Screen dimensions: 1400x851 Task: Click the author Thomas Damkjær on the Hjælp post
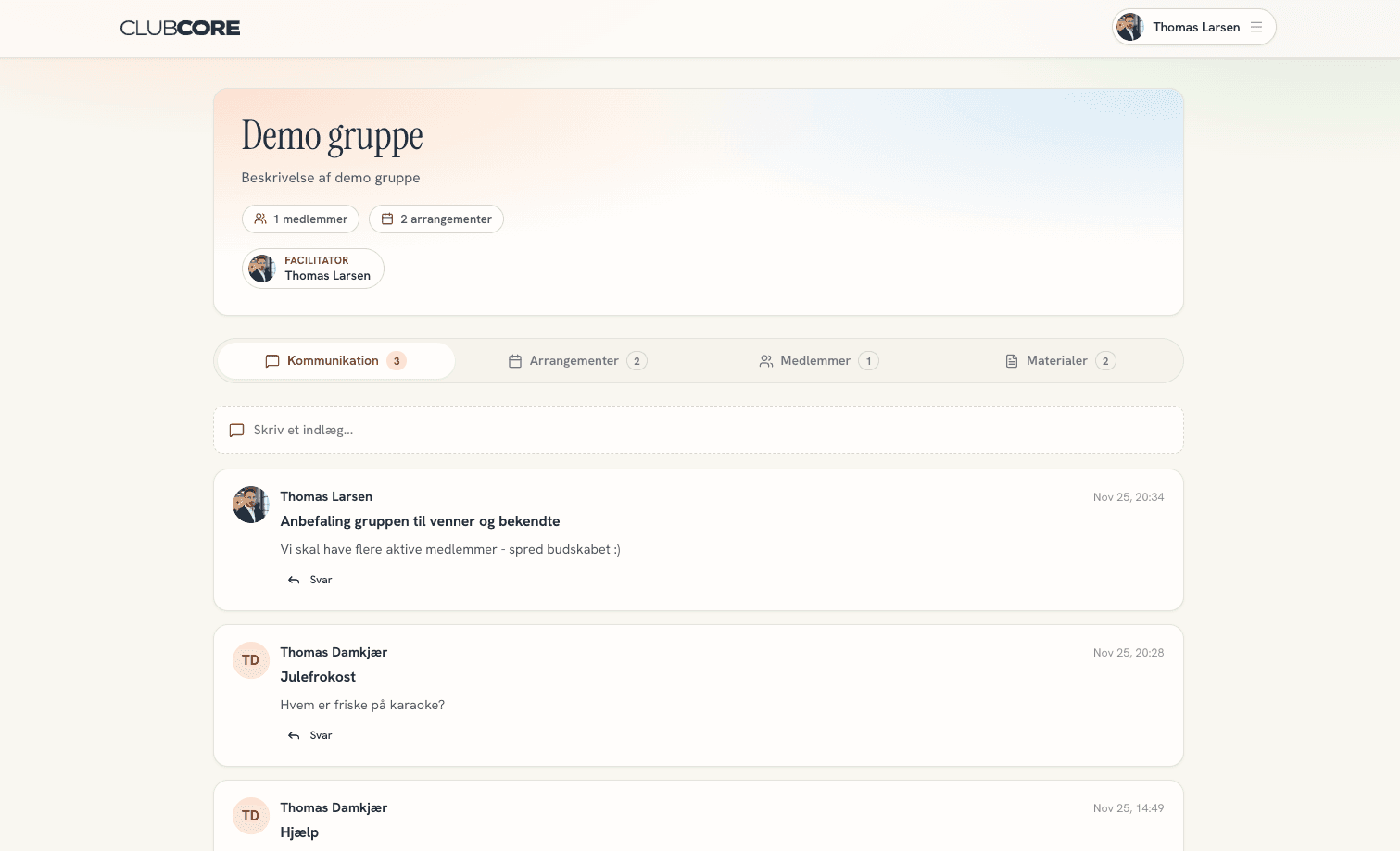pyautogui.click(x=334, y=807)
